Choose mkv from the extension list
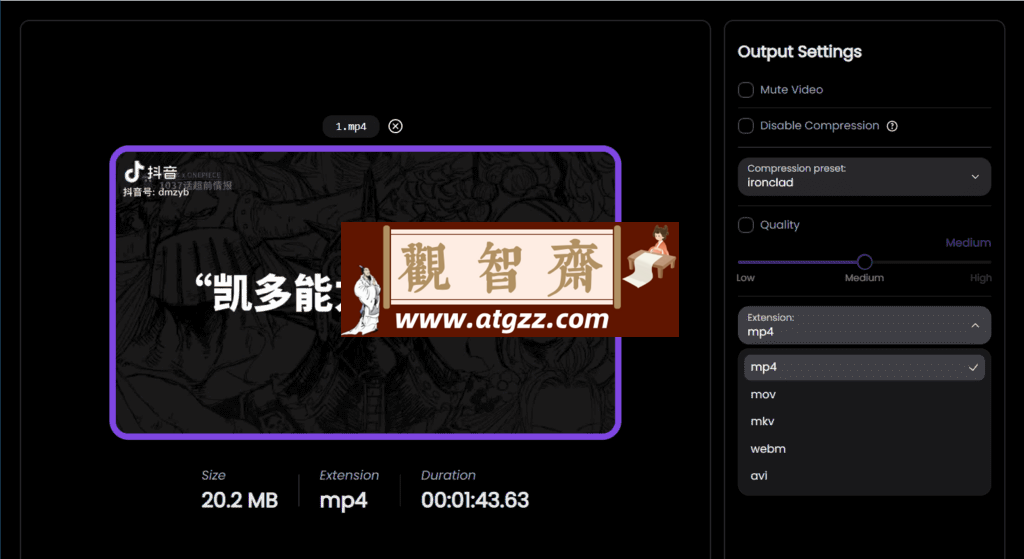 point(864,422)
